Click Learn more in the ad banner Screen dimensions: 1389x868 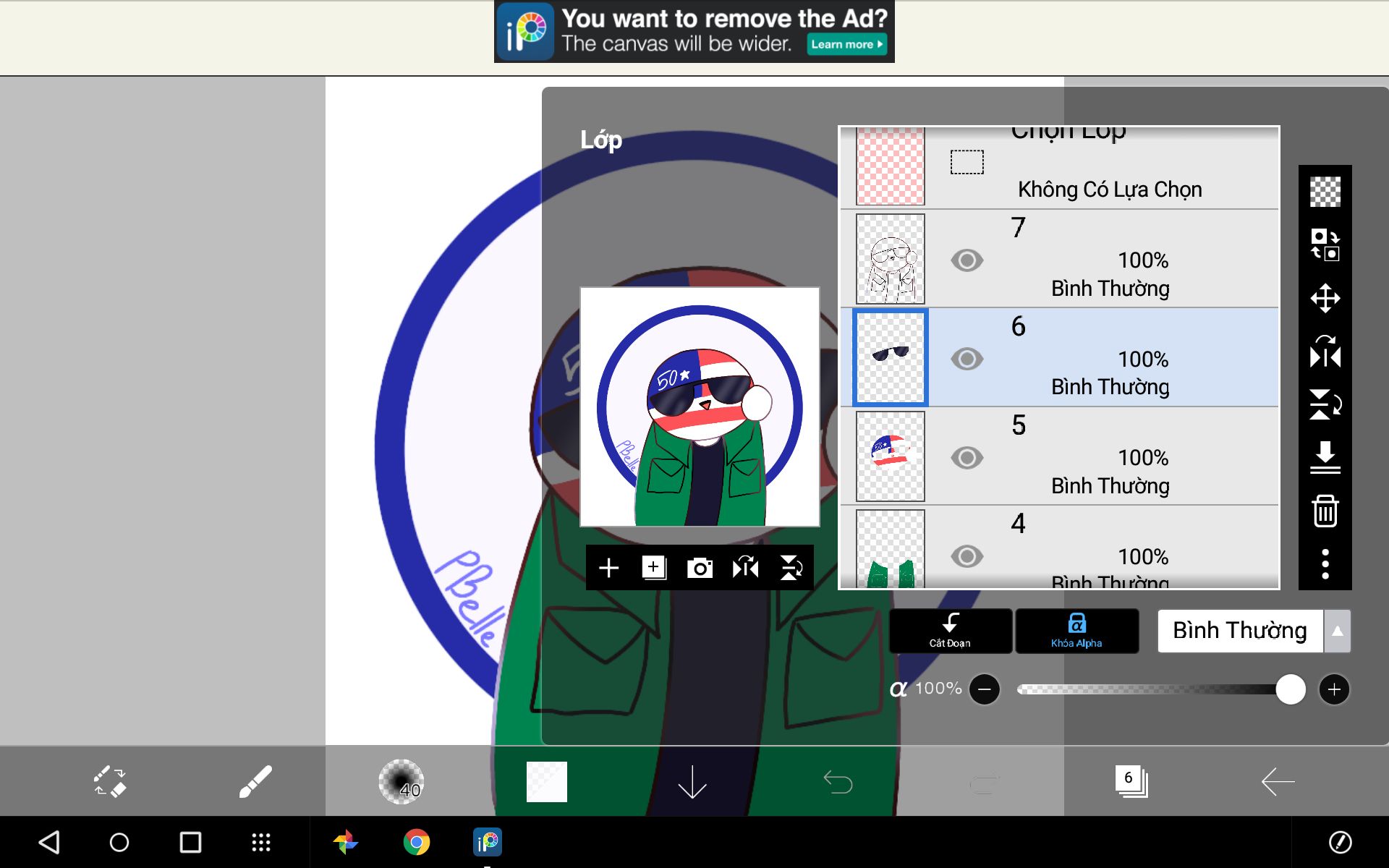pos(846,44)
